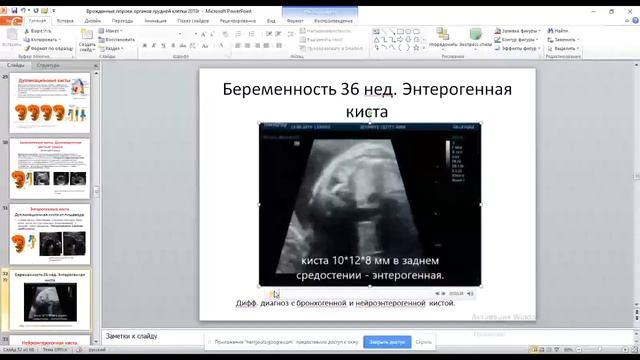Screen dimensions: 640x360
Task: Click video volume speaker icon
Action: pos(470,293)
